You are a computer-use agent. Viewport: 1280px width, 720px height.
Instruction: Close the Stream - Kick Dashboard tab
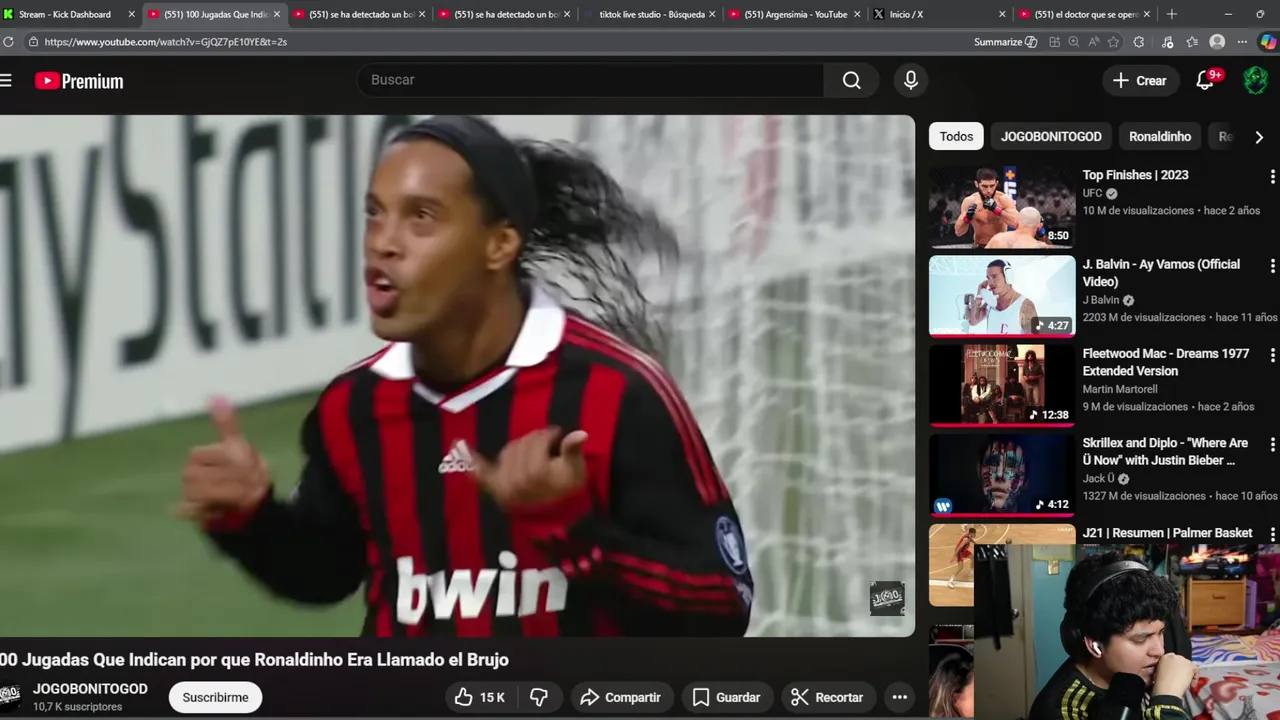131,14
